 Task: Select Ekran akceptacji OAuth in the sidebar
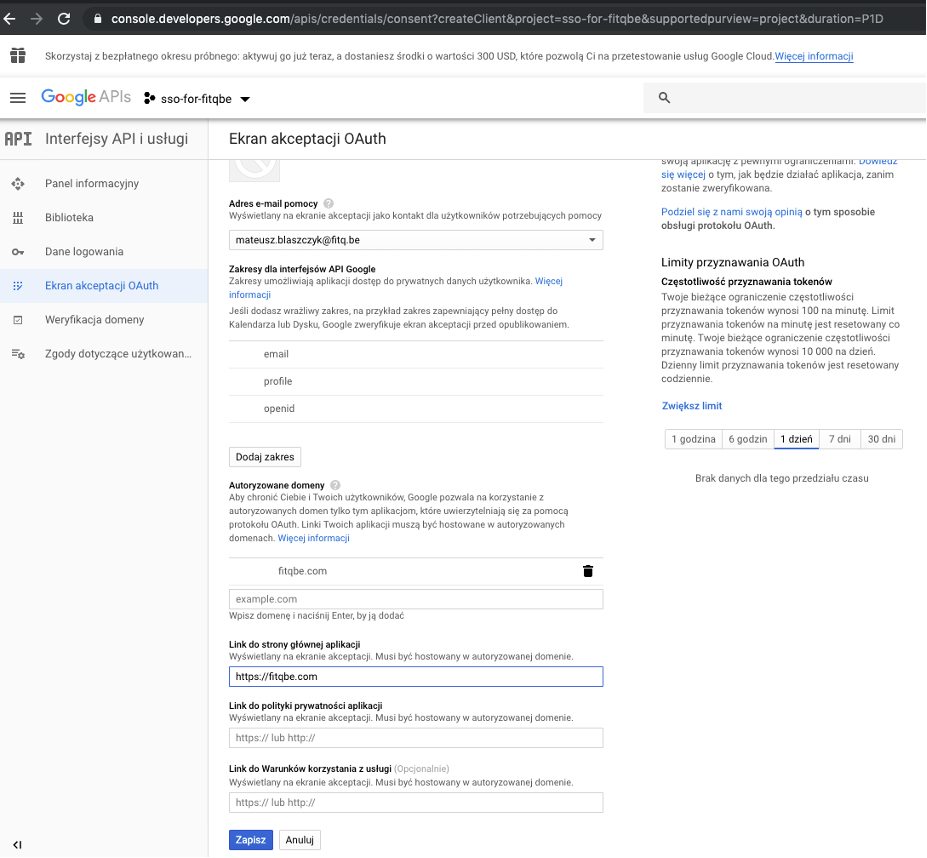coord(102,286)
